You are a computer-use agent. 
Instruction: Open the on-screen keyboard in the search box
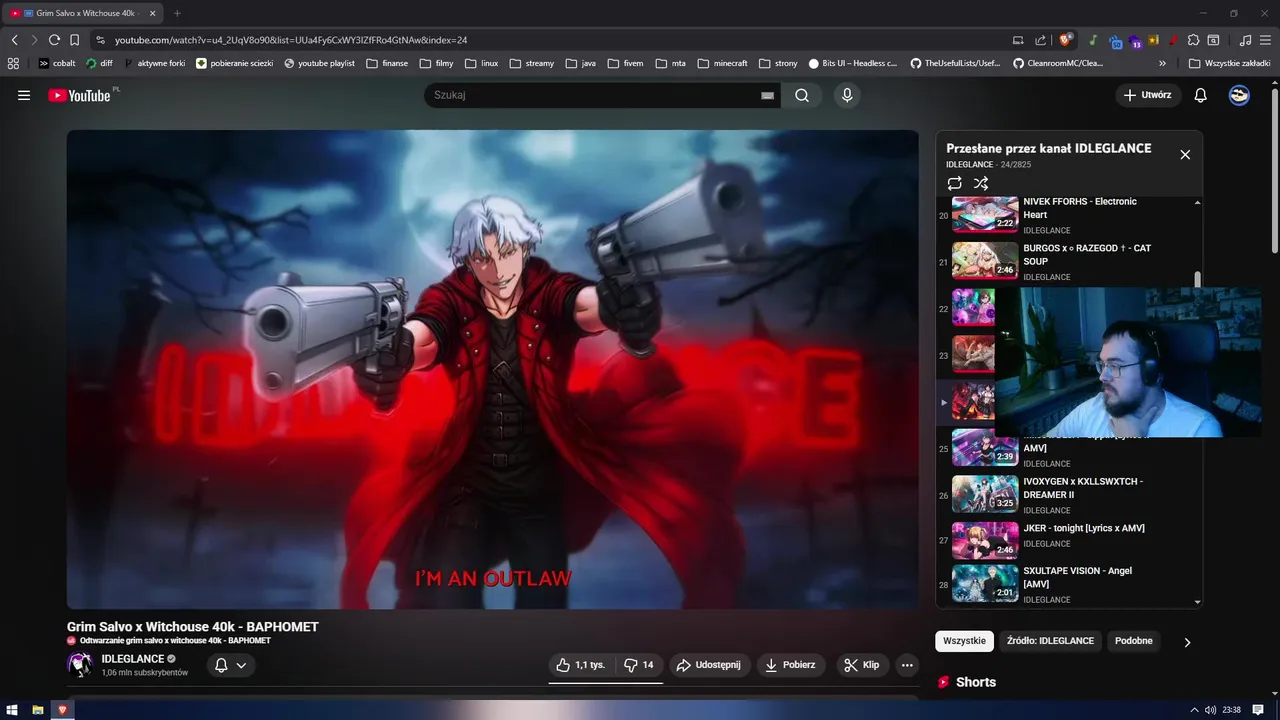pos(767,95)
